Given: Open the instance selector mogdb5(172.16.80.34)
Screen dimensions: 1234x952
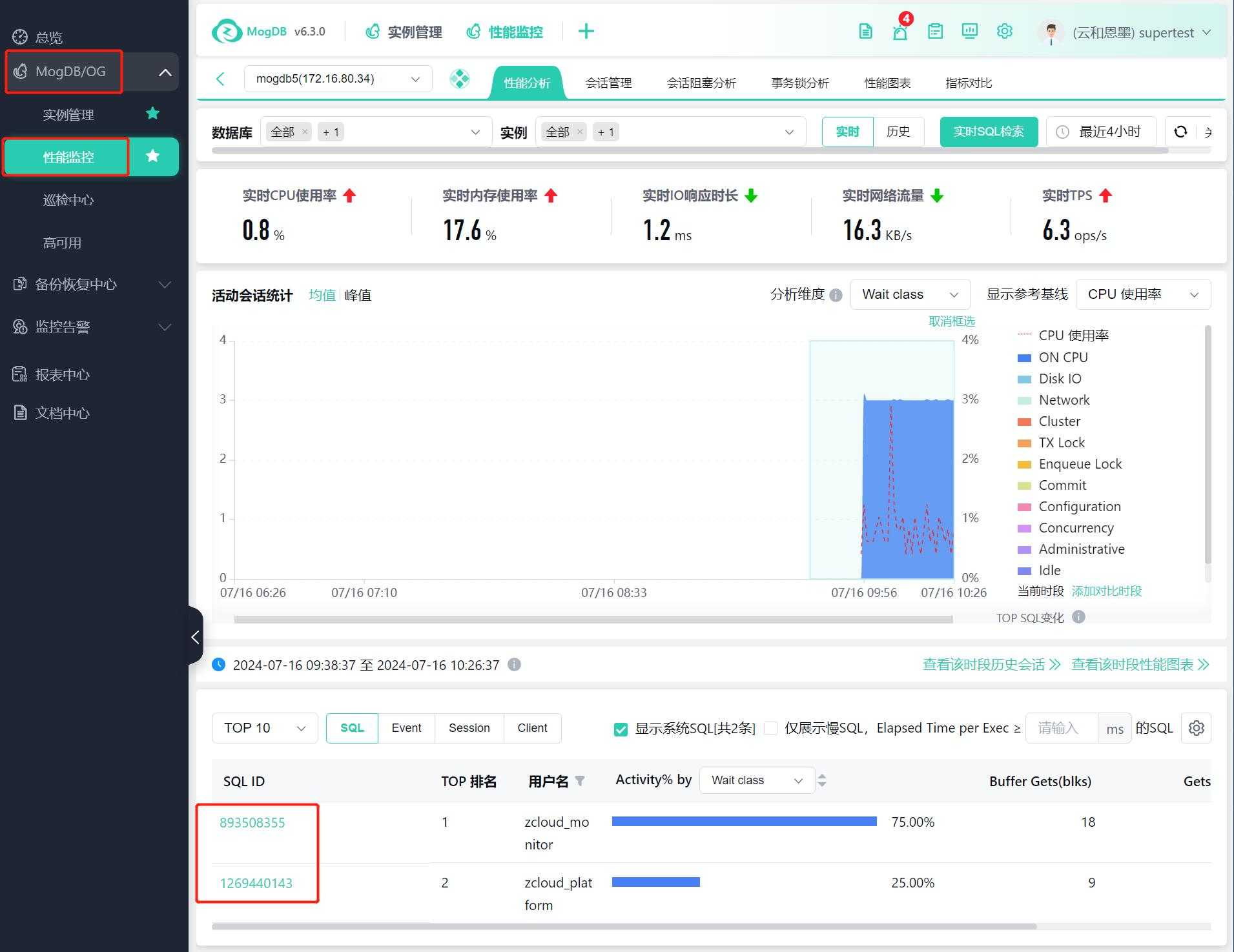Looking at the screenshot, I should point(338,79).
